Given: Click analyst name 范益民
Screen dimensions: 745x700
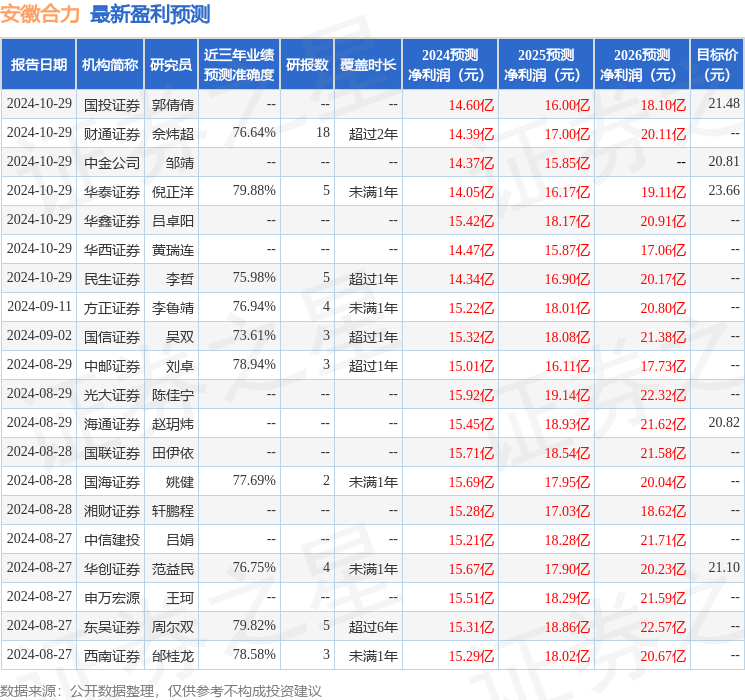Looking at the screenshot, I should 173,569.
